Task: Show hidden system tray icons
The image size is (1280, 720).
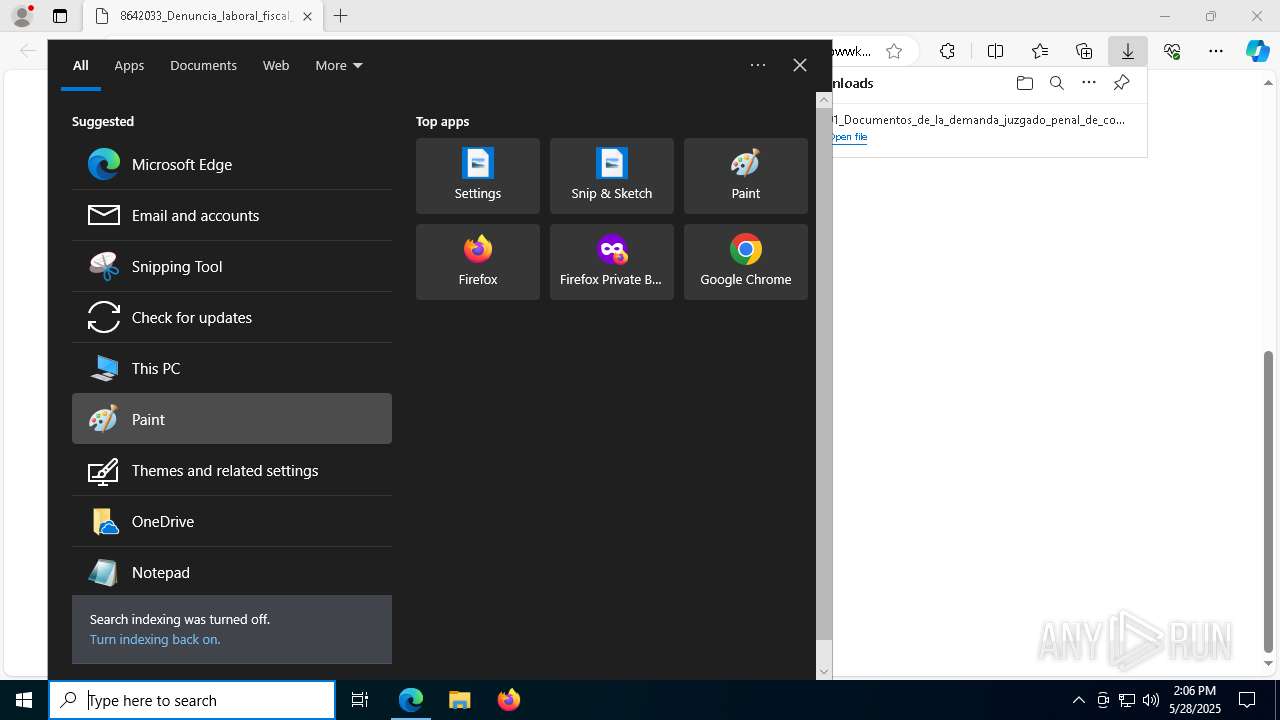Action: tap(1078, 700)
